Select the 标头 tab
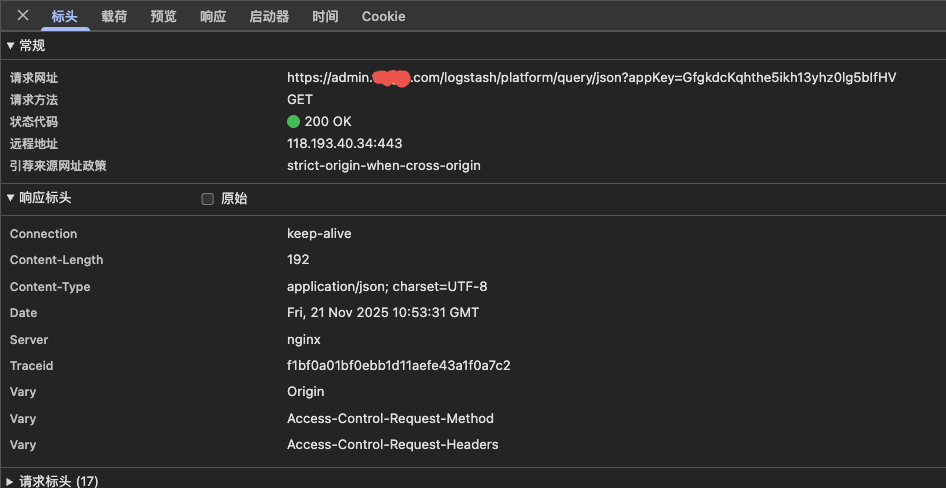946x488 pixels. 65,16
